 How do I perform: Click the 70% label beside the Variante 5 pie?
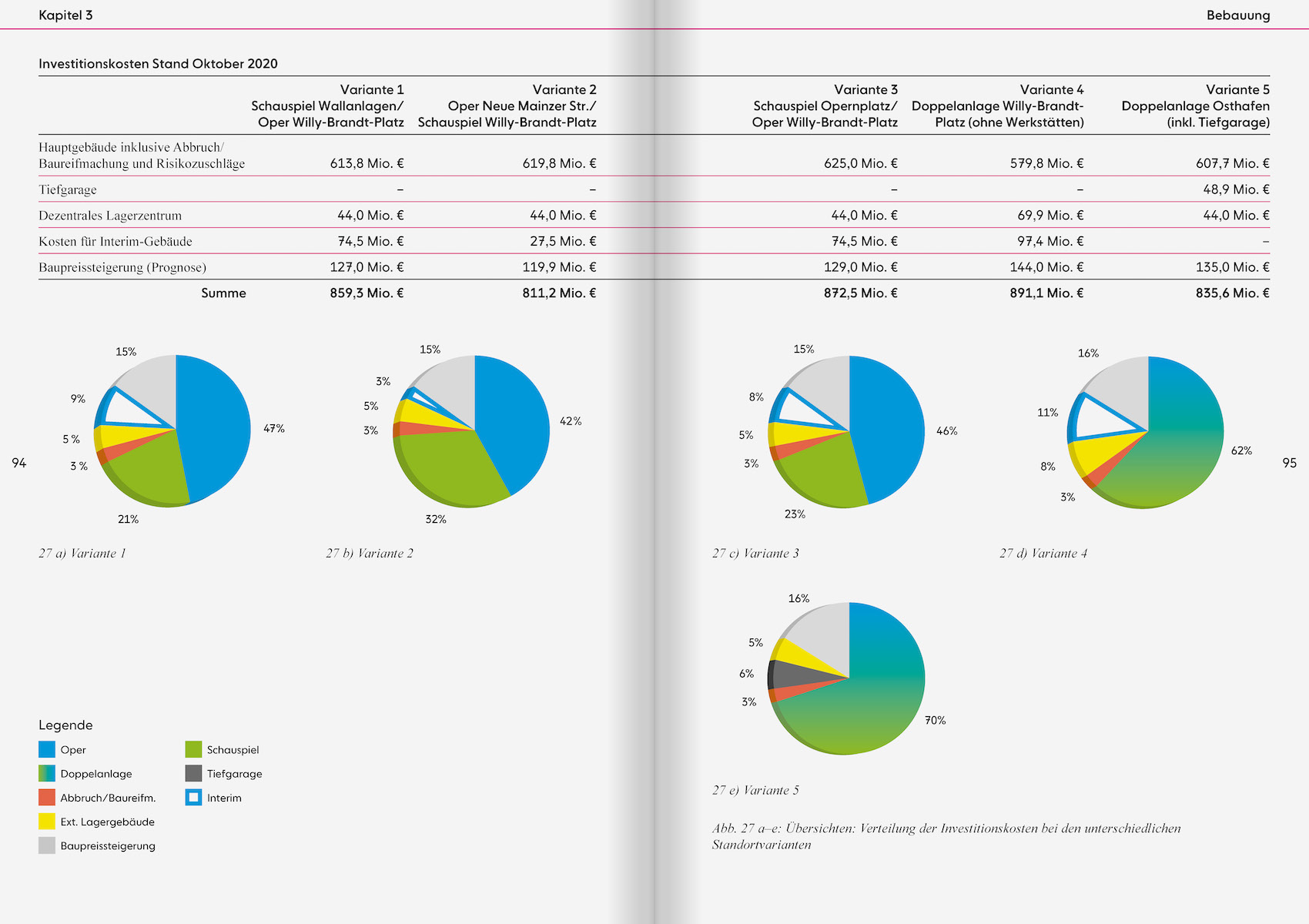point(935,720)
